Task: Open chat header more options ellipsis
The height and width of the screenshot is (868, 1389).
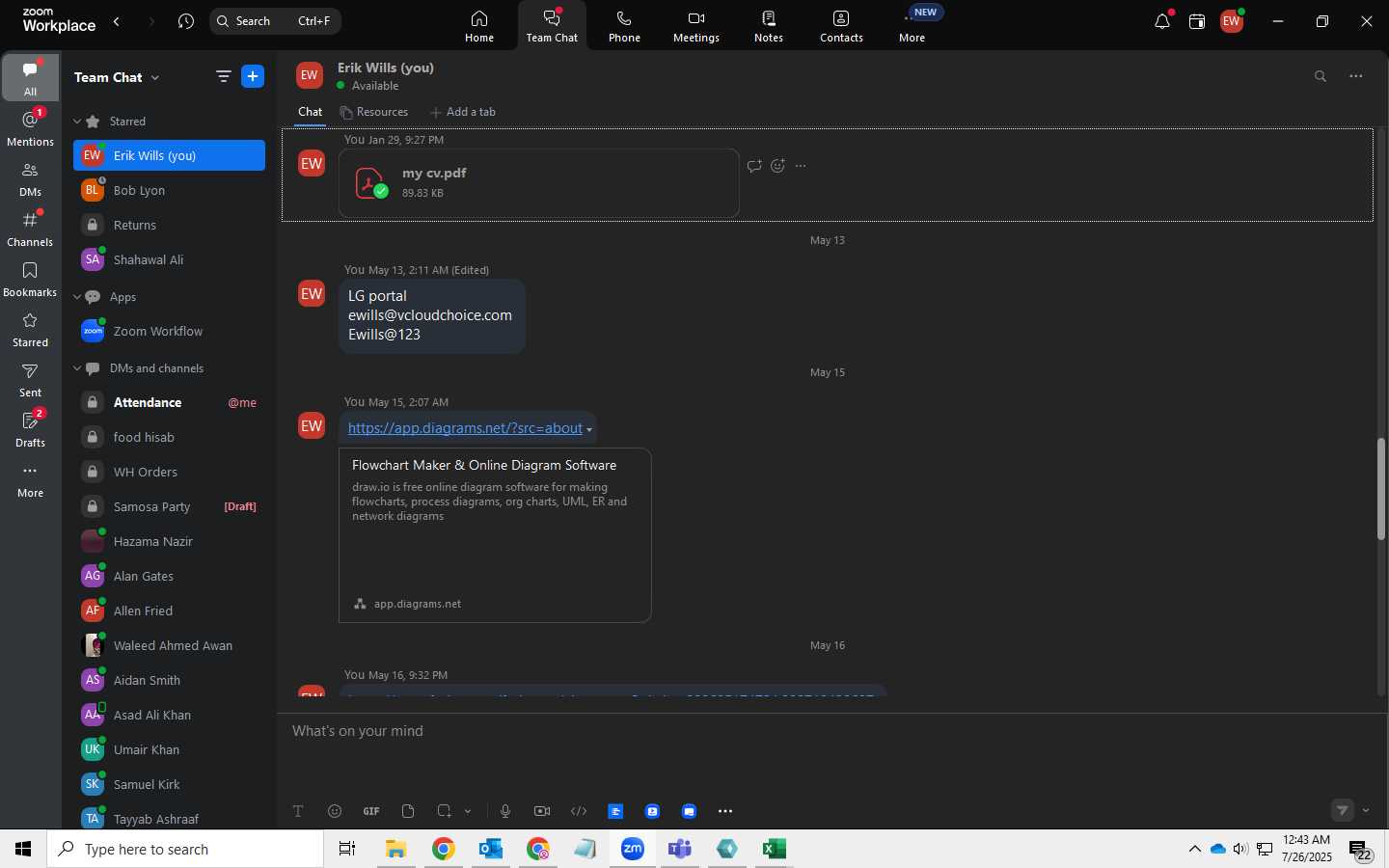Action: point(1356,76)
